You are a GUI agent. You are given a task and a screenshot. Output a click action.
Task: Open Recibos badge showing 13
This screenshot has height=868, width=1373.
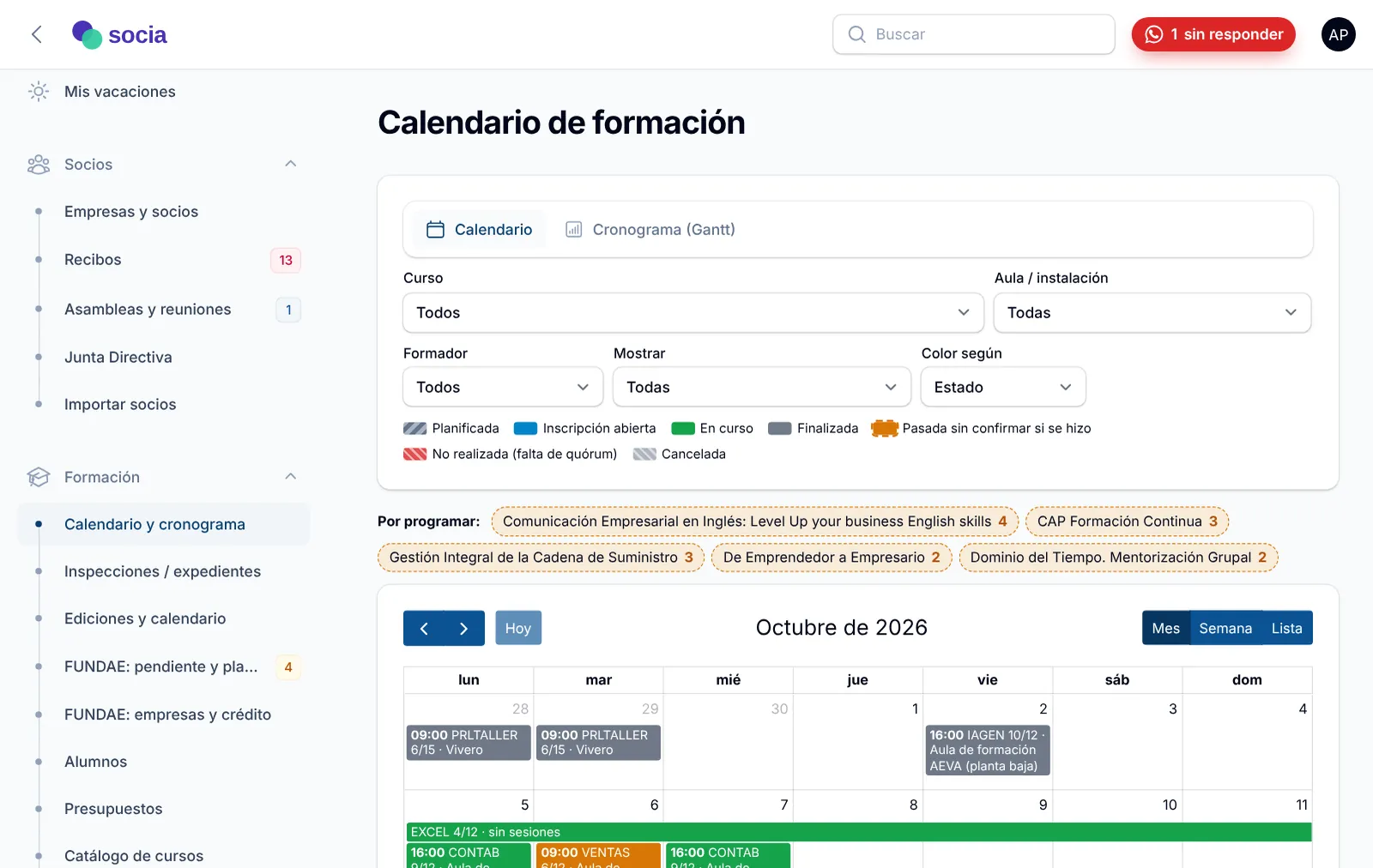tap(286, 260)
